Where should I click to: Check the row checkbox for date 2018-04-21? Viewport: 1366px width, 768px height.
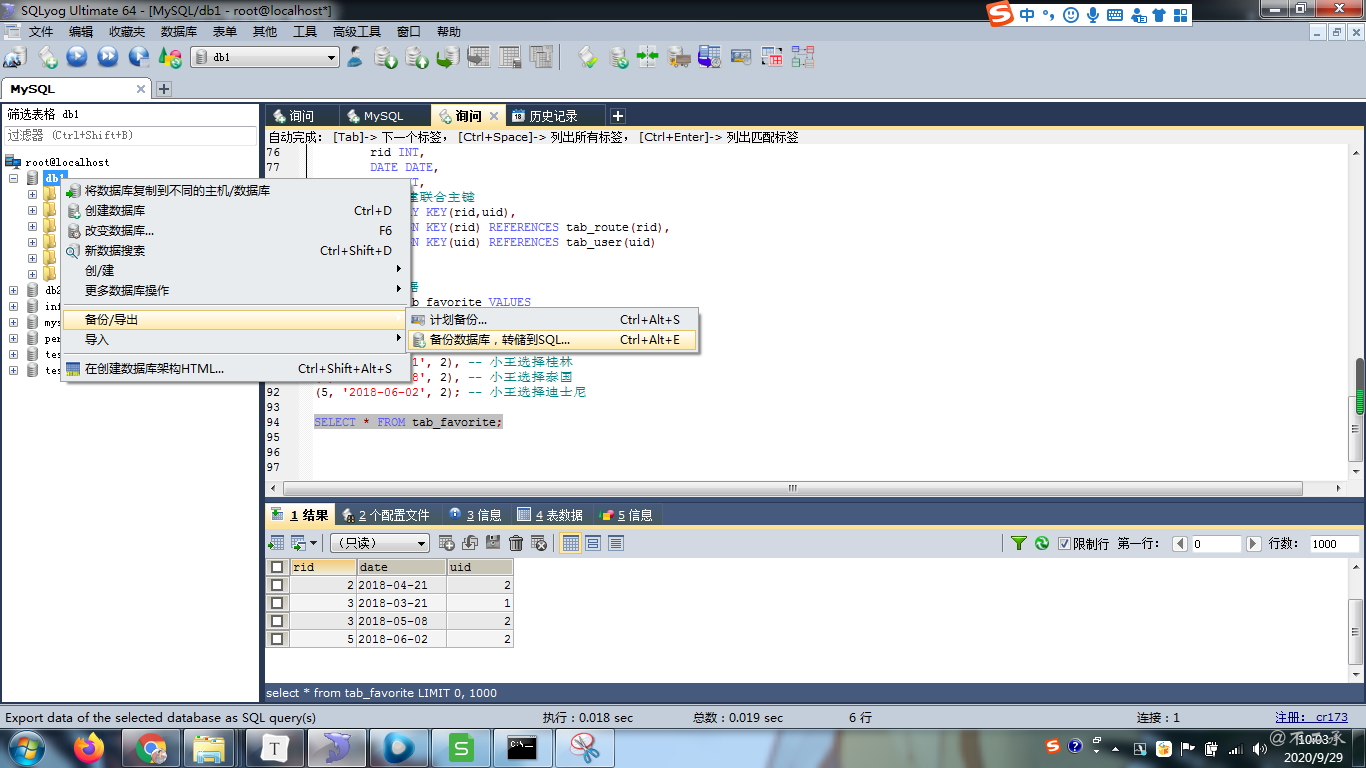tap(277, 585)
